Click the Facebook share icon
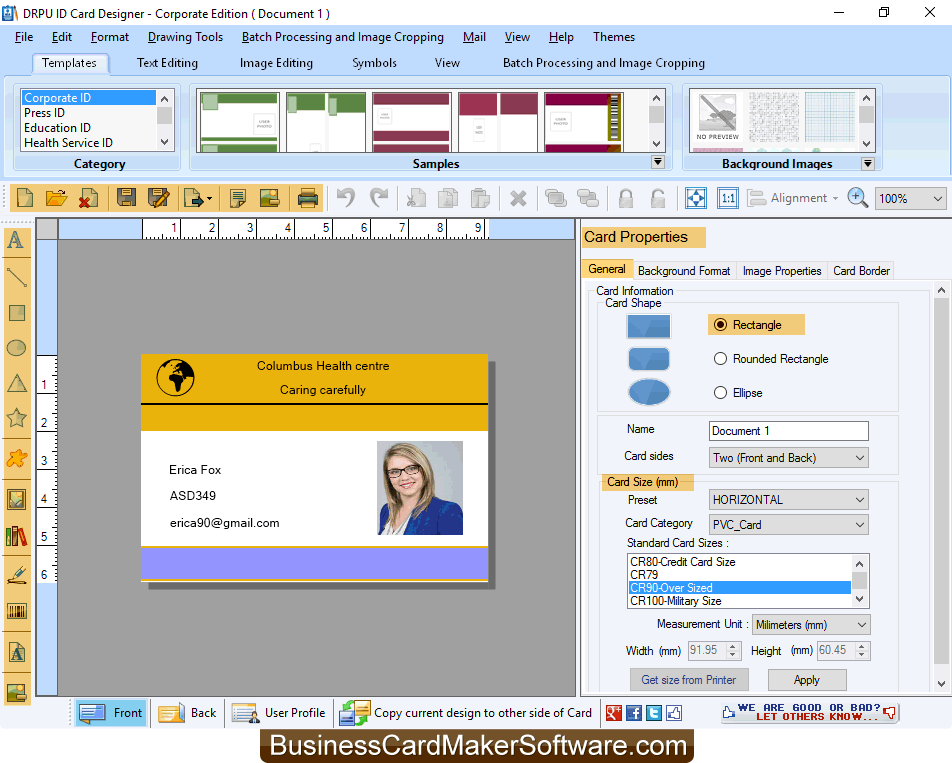This screenshot has width=952, height=763. [x=634, y=713]
